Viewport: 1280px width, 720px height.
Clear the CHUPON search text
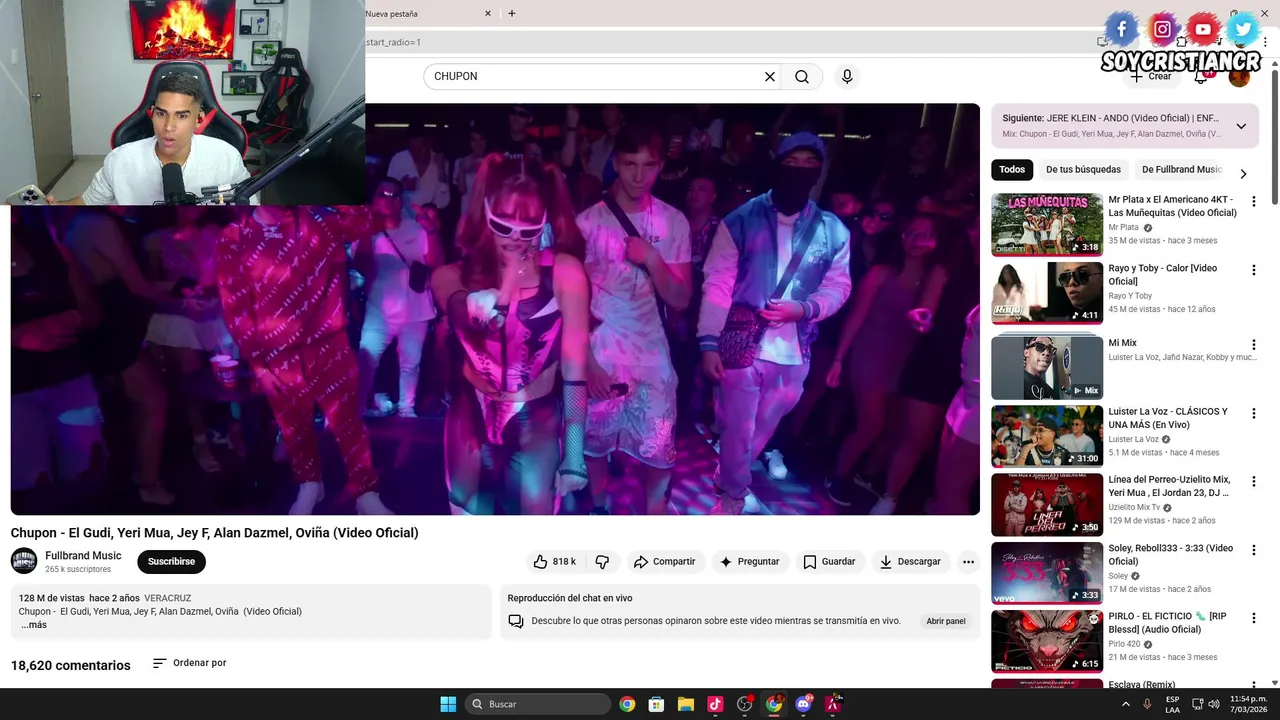[770, 77]
